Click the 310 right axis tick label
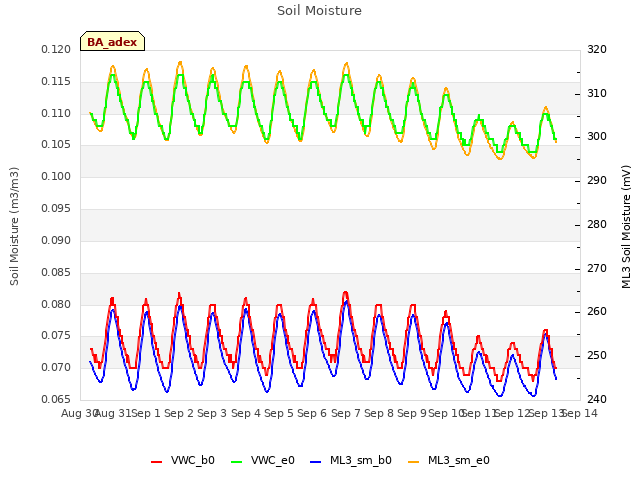The height and width of the screenshot is (480, 640). click(597, 93)
